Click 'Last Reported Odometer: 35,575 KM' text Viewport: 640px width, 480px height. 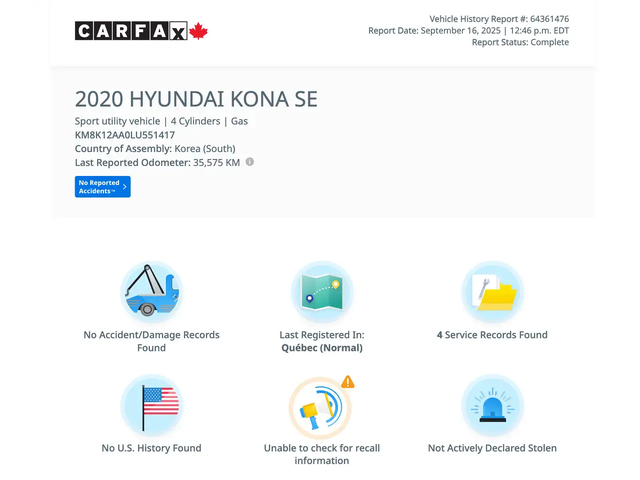(x=157, y=163)
